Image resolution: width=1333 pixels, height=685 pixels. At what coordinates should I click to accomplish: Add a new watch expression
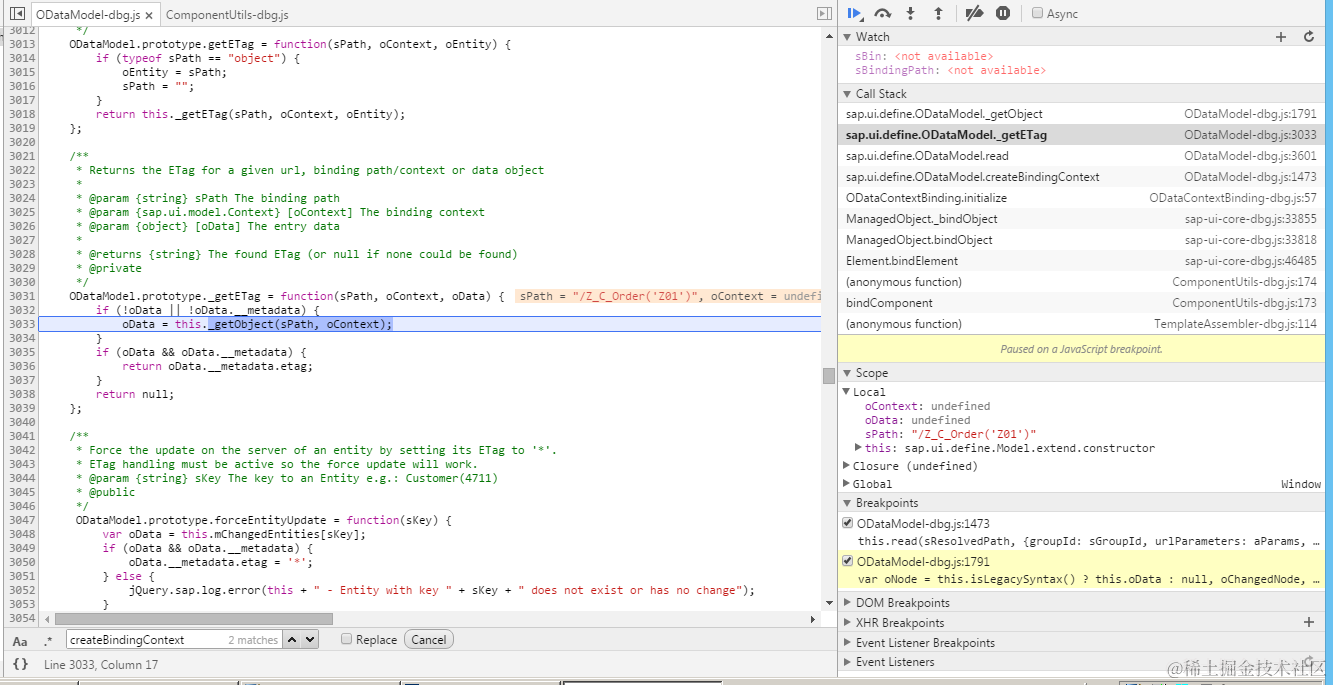1281,37
